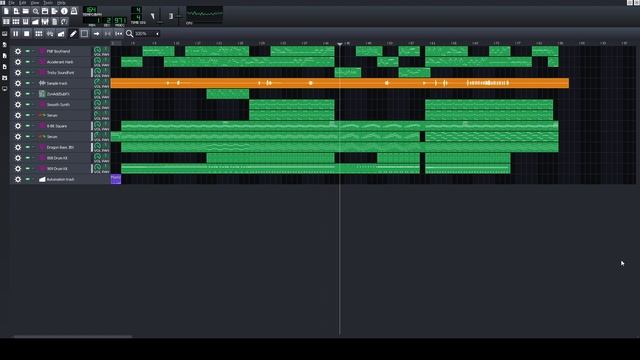
Task: Show the Piano Roll
Action: (x=26, y=21)
